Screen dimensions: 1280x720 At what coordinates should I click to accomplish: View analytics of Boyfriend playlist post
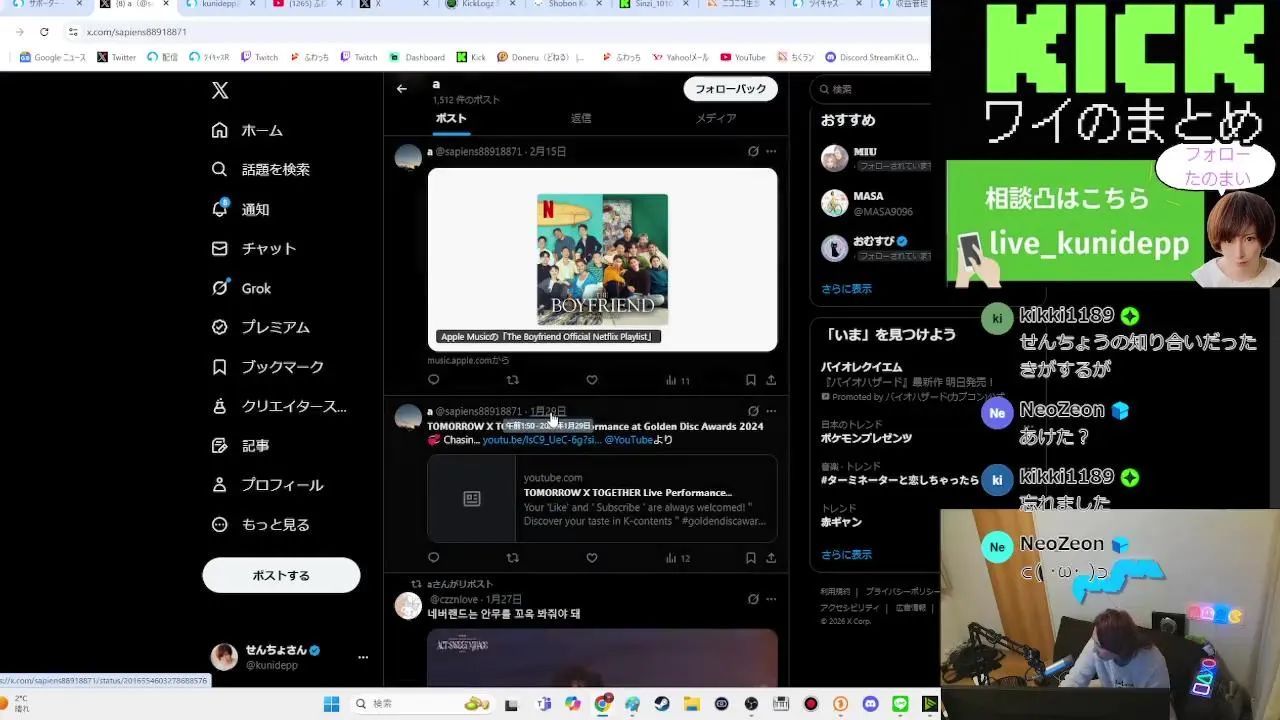678,380
